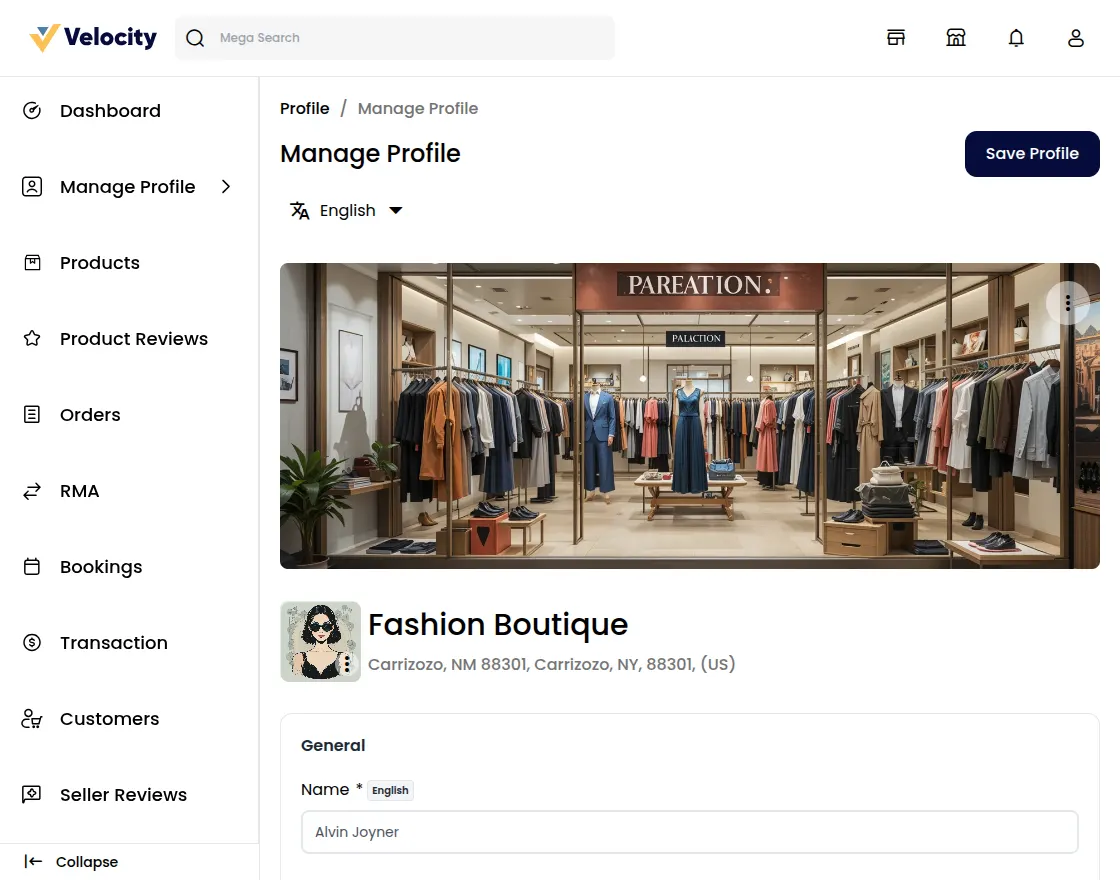Viewport: 1120px width, 880px height.
Task: Click the Velocity logo
Action: click(90, 37)
